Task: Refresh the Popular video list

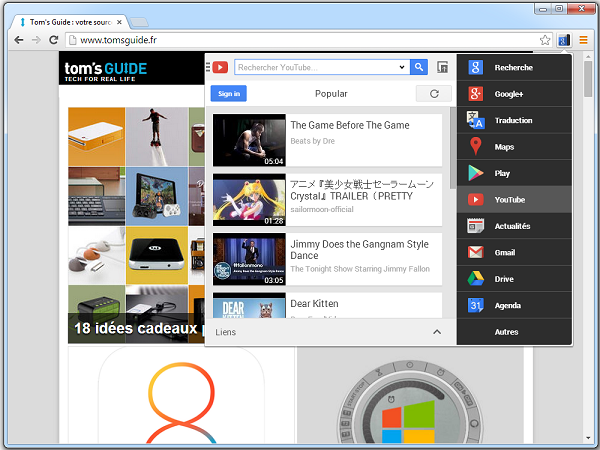Action: coord(434,94)
